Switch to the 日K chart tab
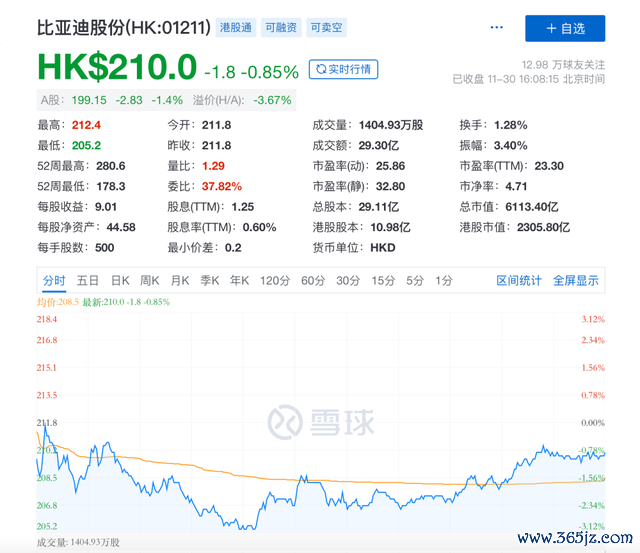 click(120, 280)
